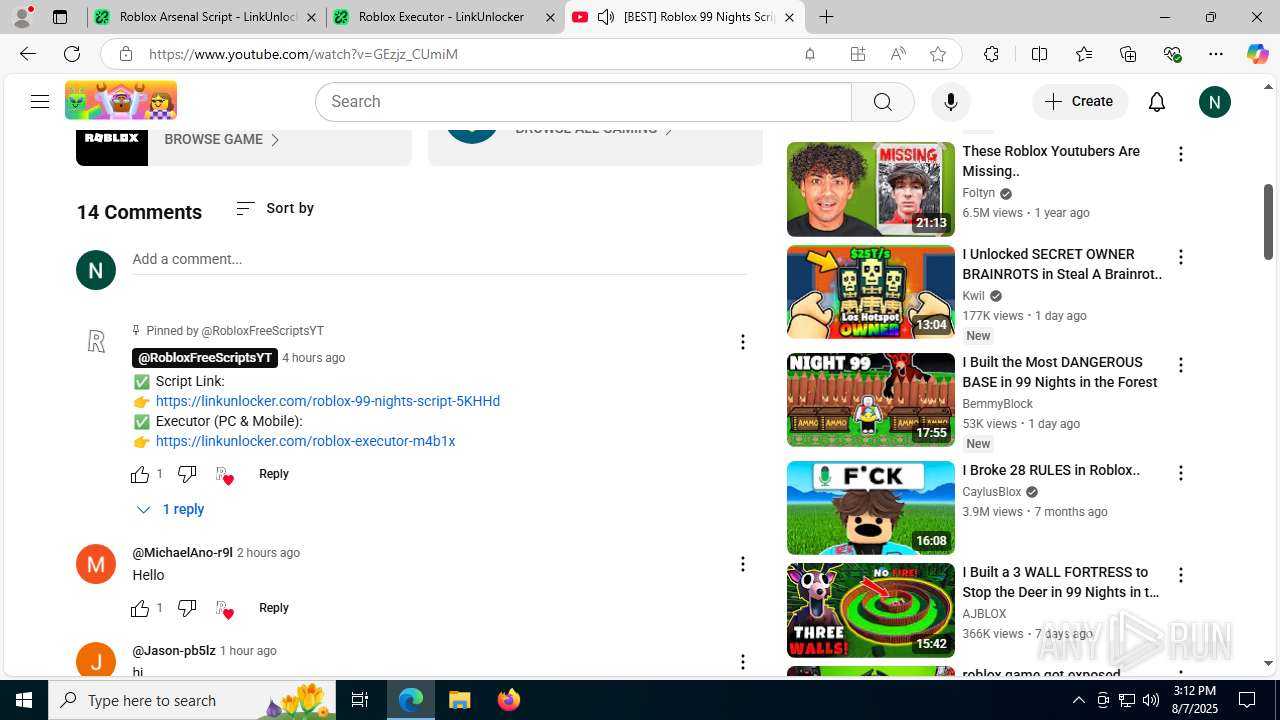1280x720 pixels.
Task: Open menu for Most DANGEROUS BASE video
Action: 1180,365
